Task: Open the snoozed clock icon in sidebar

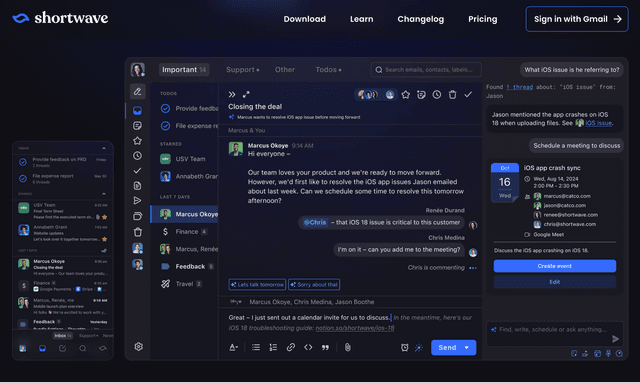Action: point(138,156)
